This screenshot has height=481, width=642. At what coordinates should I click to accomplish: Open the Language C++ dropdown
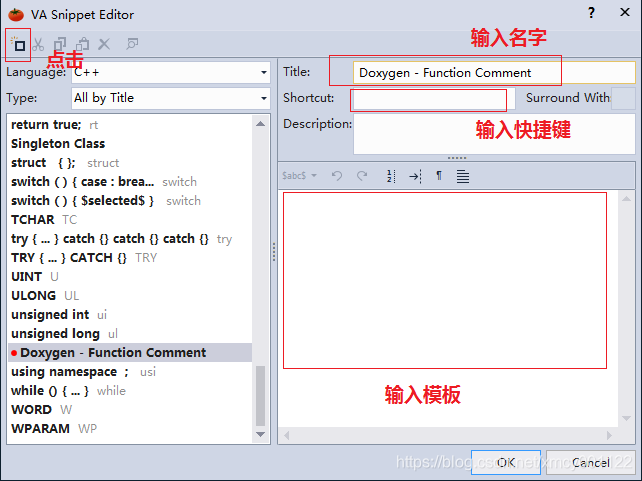click(171, 72)
